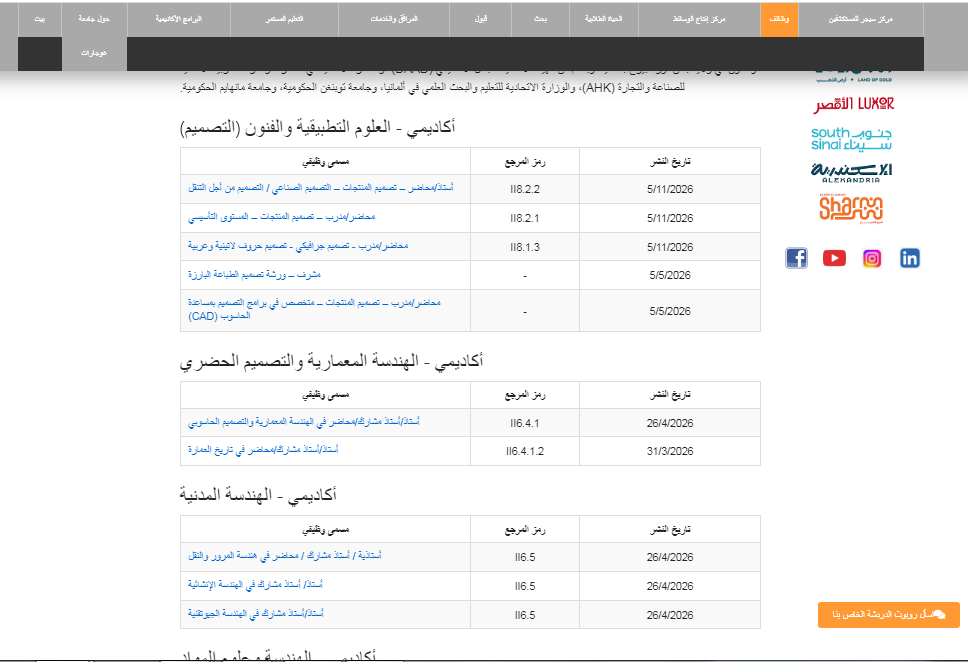The width and height of the screenshot is (969, 662).
Task: Open job link with reference II8.1.3
Action: click(x=298, y=246)
